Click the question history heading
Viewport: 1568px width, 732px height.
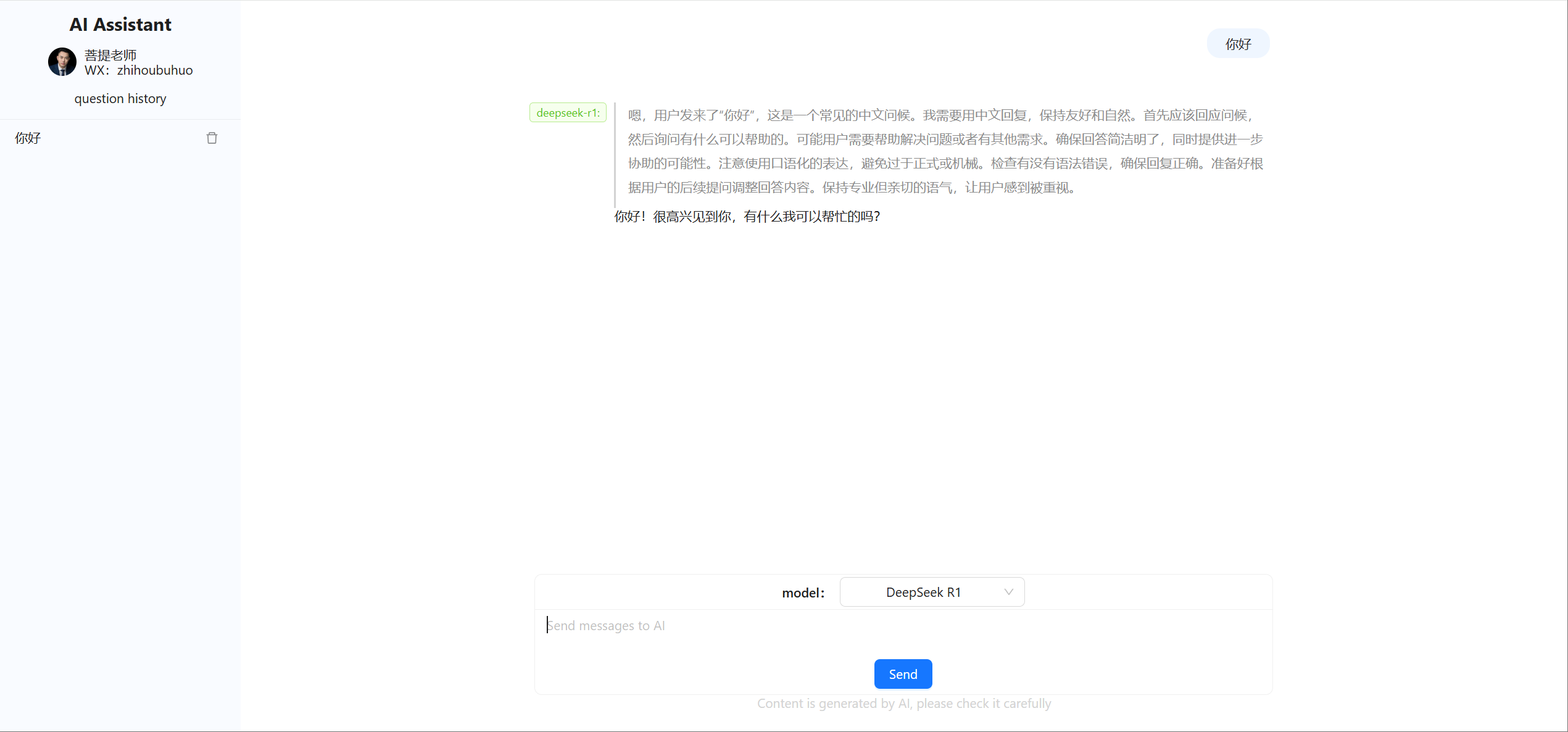point(120,99)
